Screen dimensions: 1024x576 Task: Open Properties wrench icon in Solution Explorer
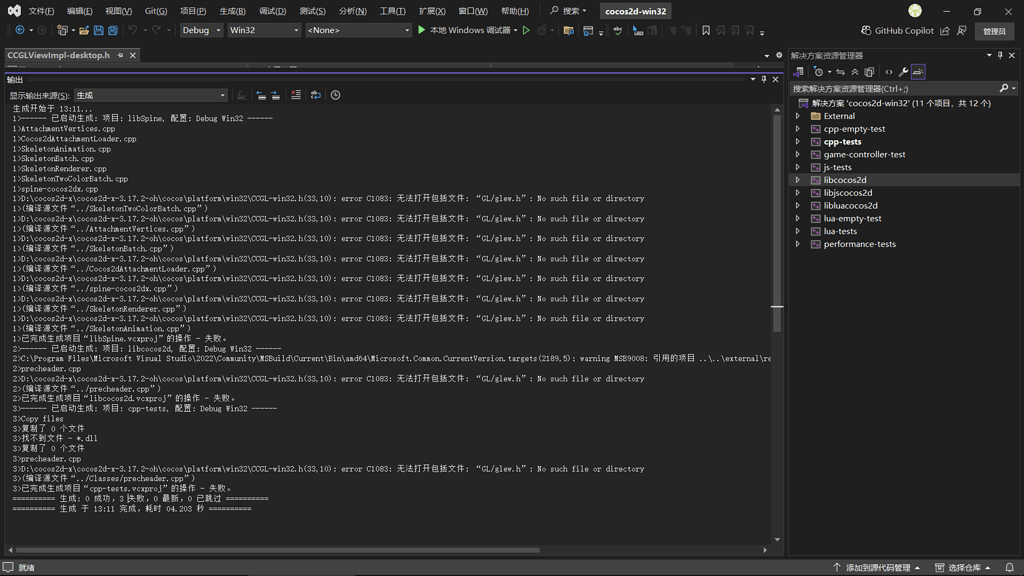(903, 72)
